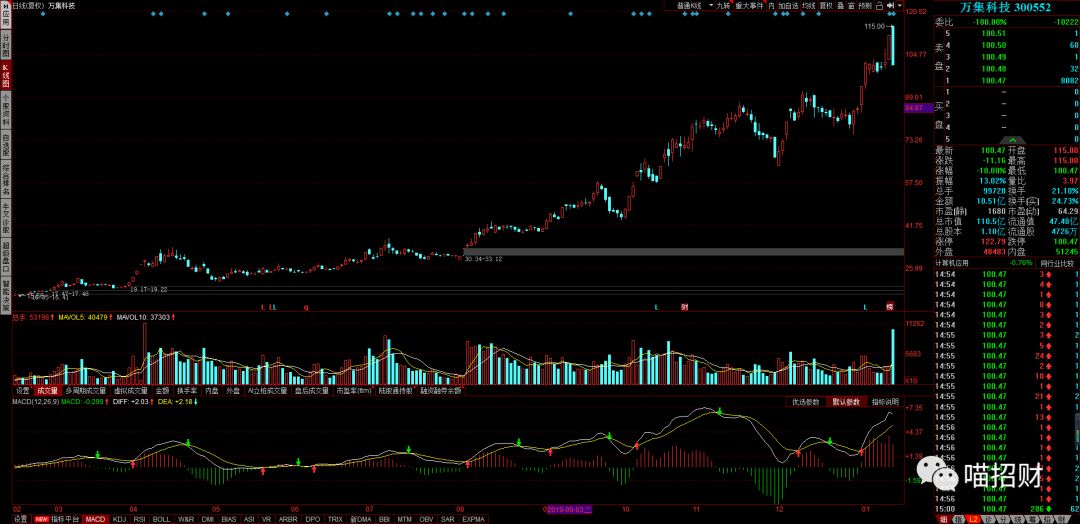Switch to RSI indicator tab
Viewport: 1080px width, 524px height.
139,519
